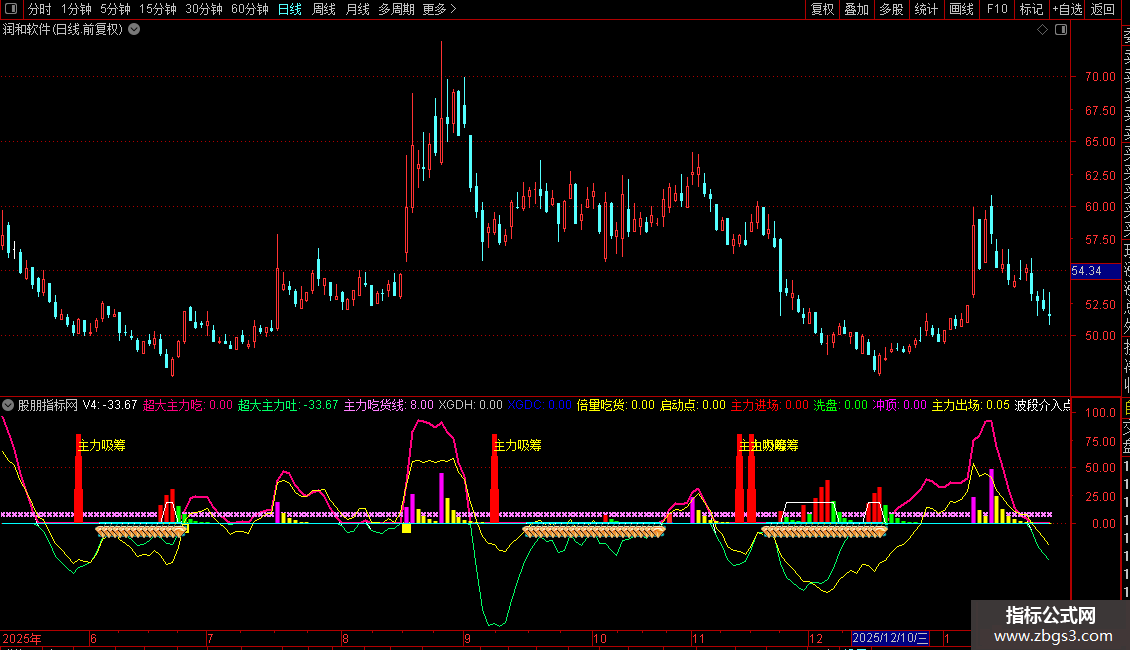
Task: Open the F10 company info
Action: pos(997,9)
